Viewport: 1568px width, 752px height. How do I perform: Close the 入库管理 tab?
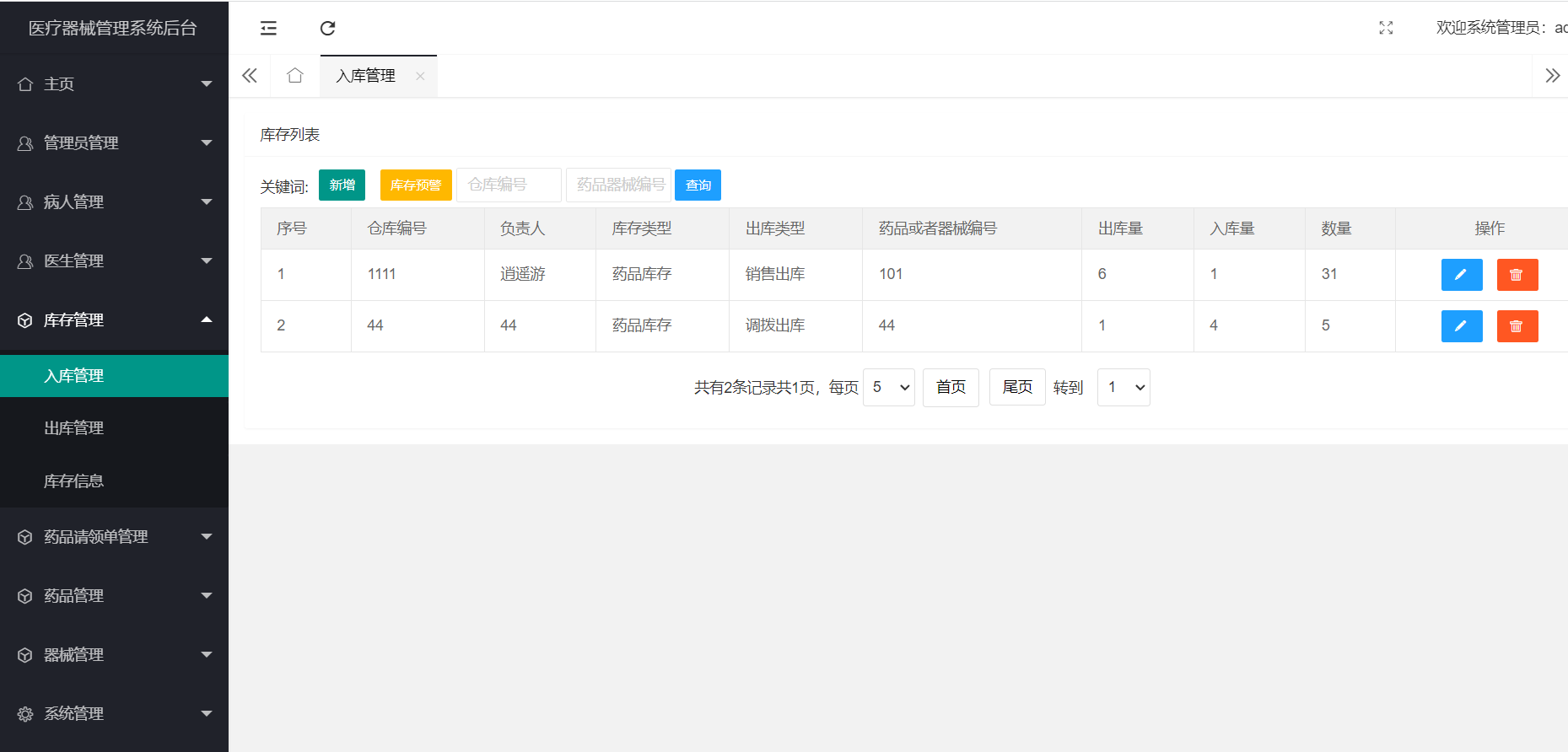pyautogui.click(x=420, y=76)
